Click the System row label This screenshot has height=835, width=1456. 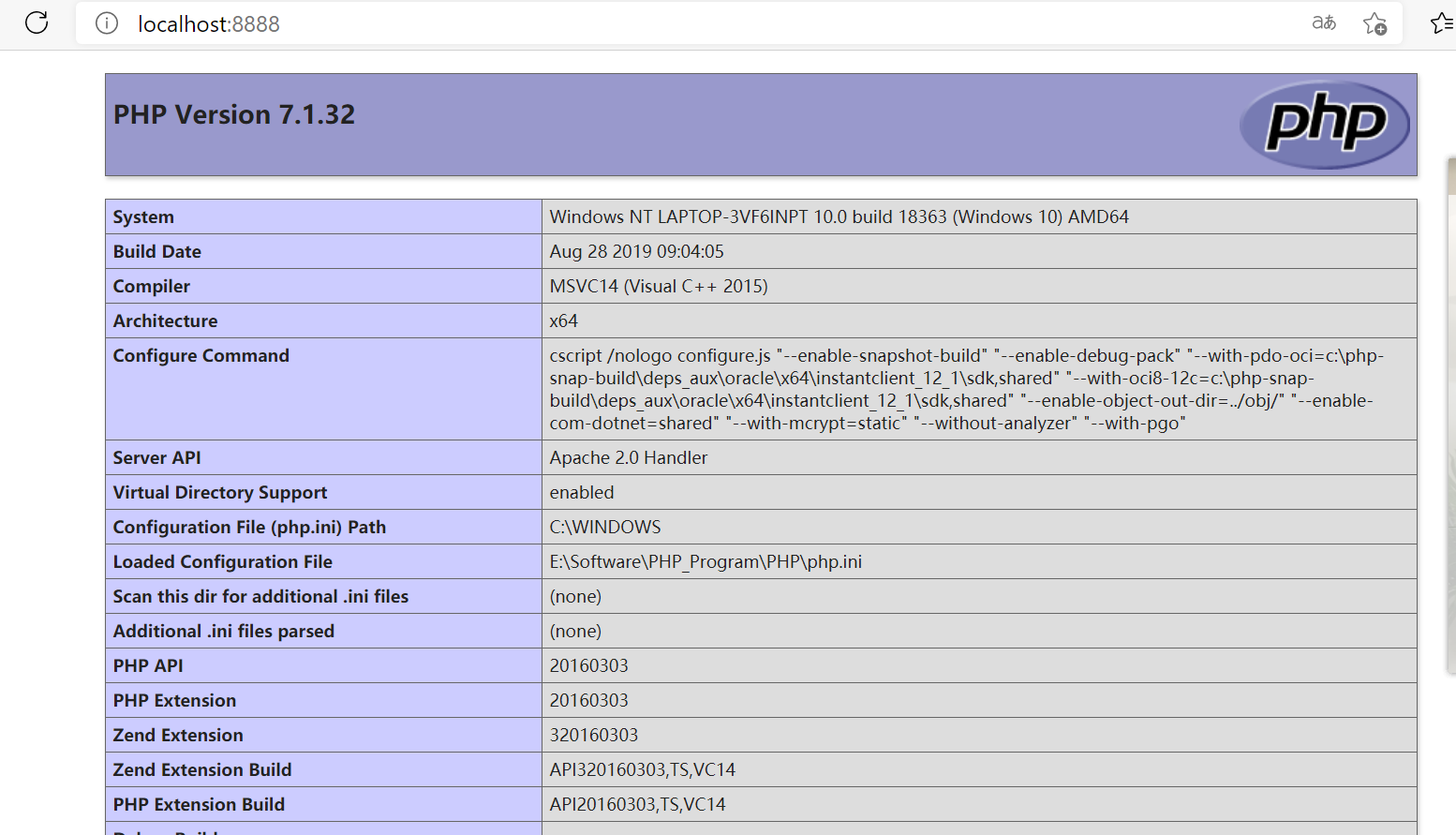point(143,216)
